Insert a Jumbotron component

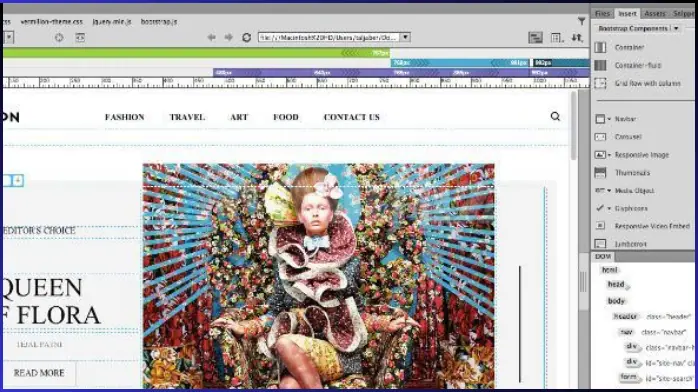point(621,244)
